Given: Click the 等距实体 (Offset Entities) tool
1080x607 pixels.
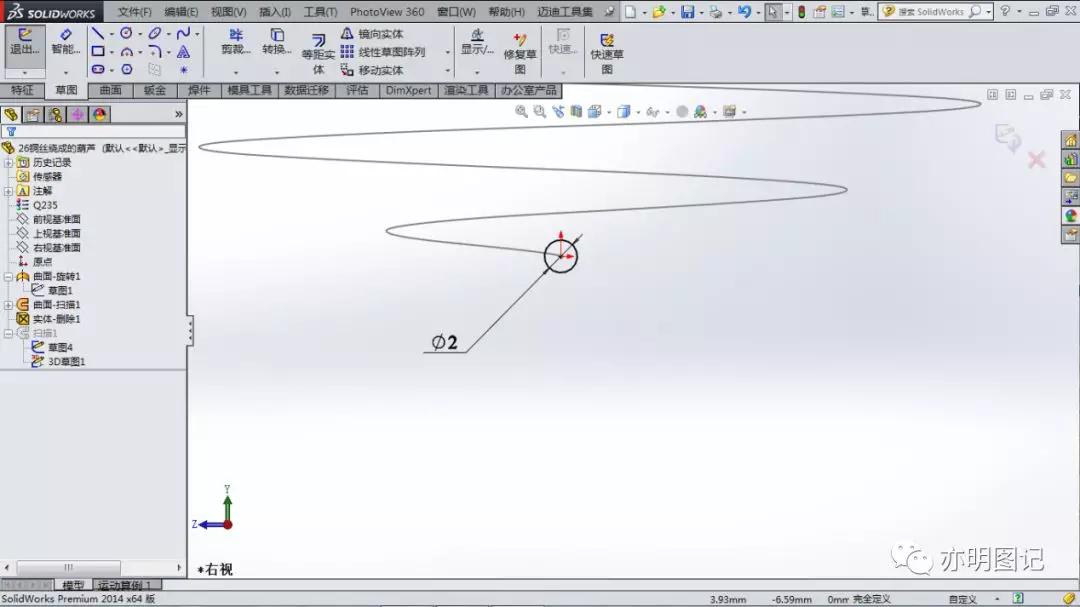Looking at the screenshot, I should click(x=318, y=54).
